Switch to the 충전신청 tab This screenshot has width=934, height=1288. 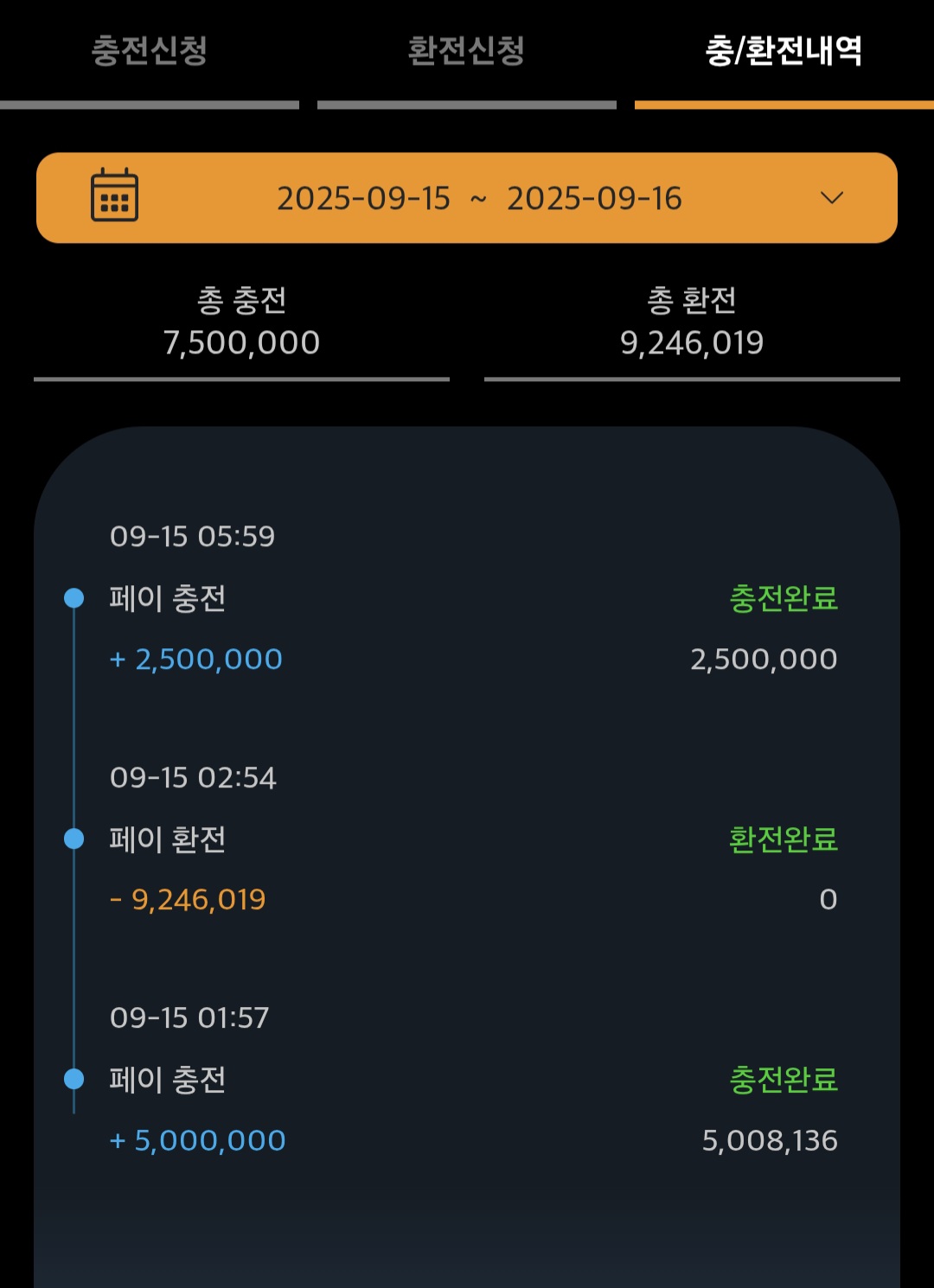[150, 51]
